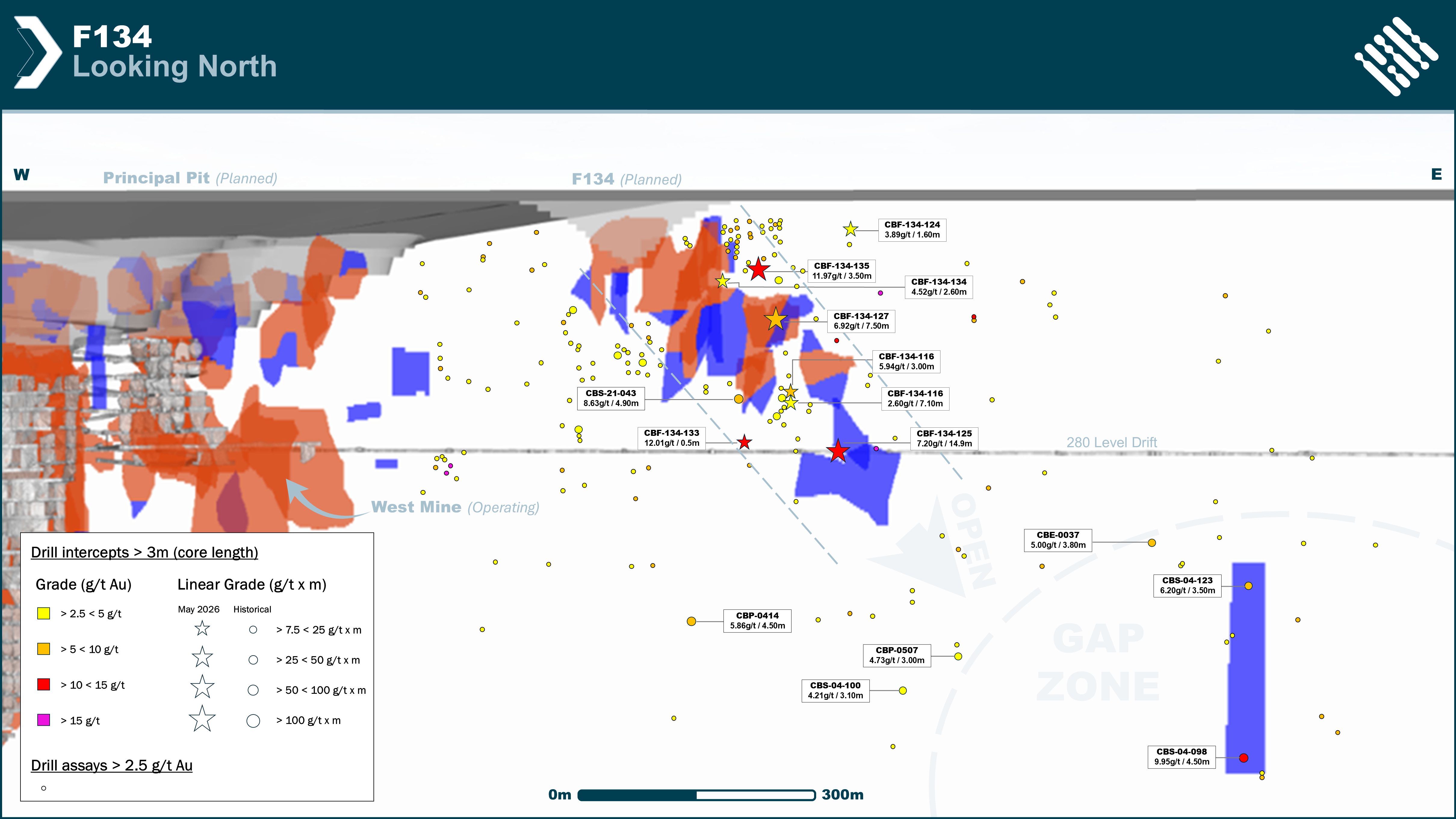Click the CBF-134-135 label box

pos(841,271)
